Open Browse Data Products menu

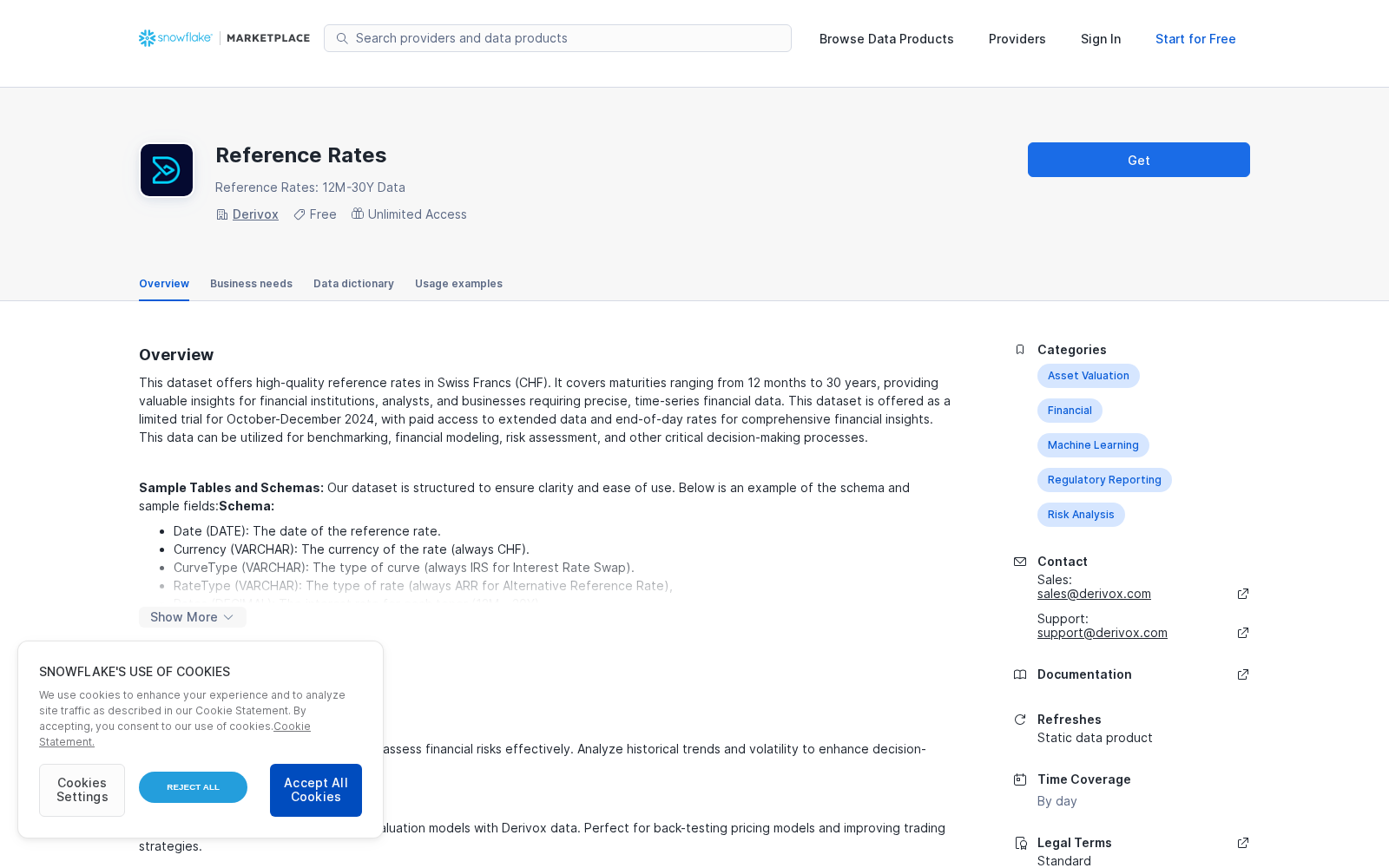tap(886, 39)
